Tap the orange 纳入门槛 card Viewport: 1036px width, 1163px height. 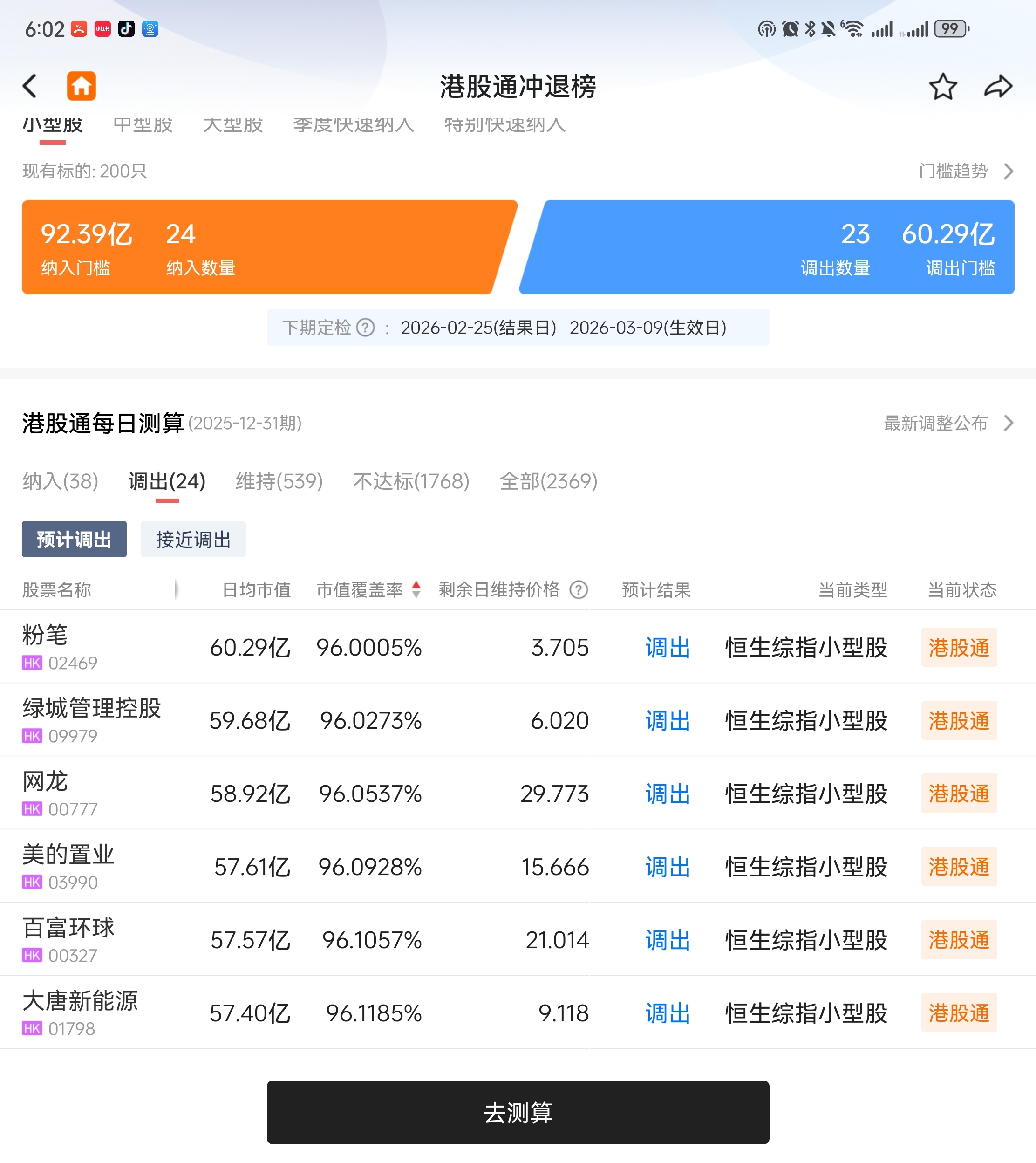click(262, 247)
